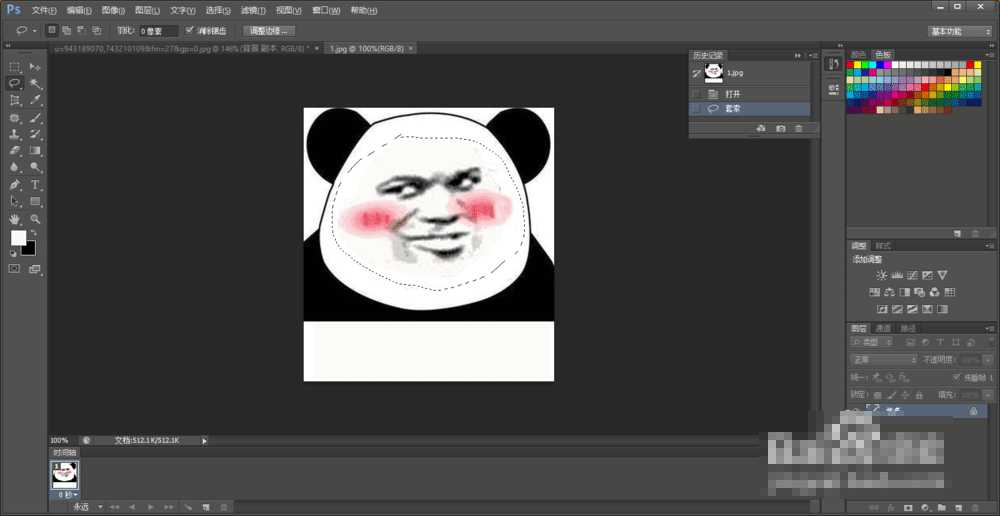Open the layer blend mode dropdown 正常
1000x516 pixels.
(883, 359)
